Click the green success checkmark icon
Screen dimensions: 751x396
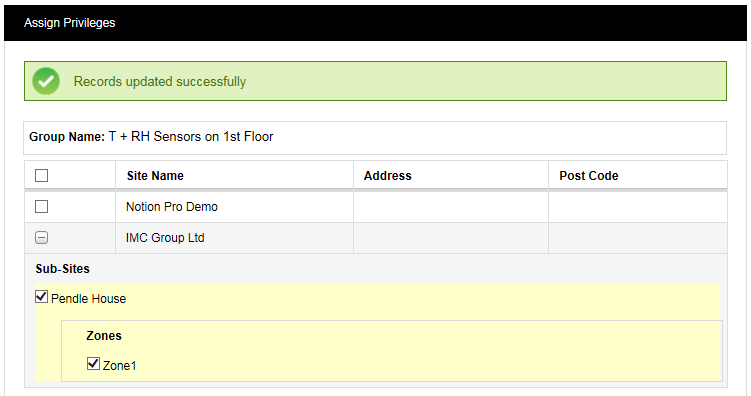46,81
